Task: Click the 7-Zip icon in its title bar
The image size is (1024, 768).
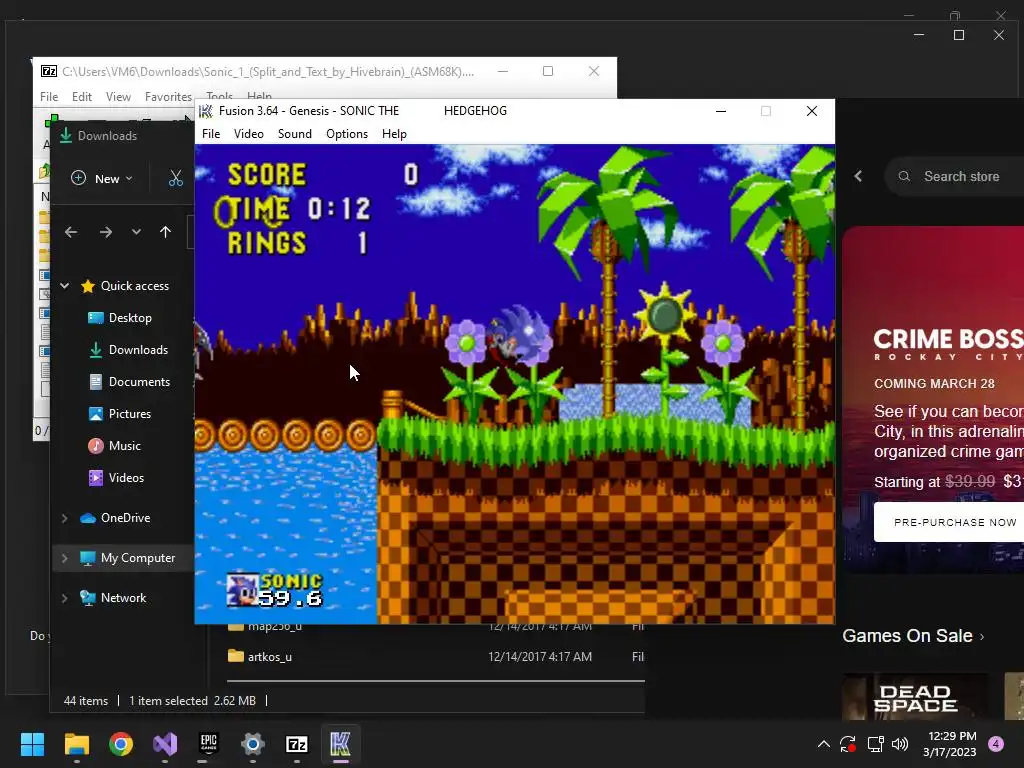Action: (49, 71)
